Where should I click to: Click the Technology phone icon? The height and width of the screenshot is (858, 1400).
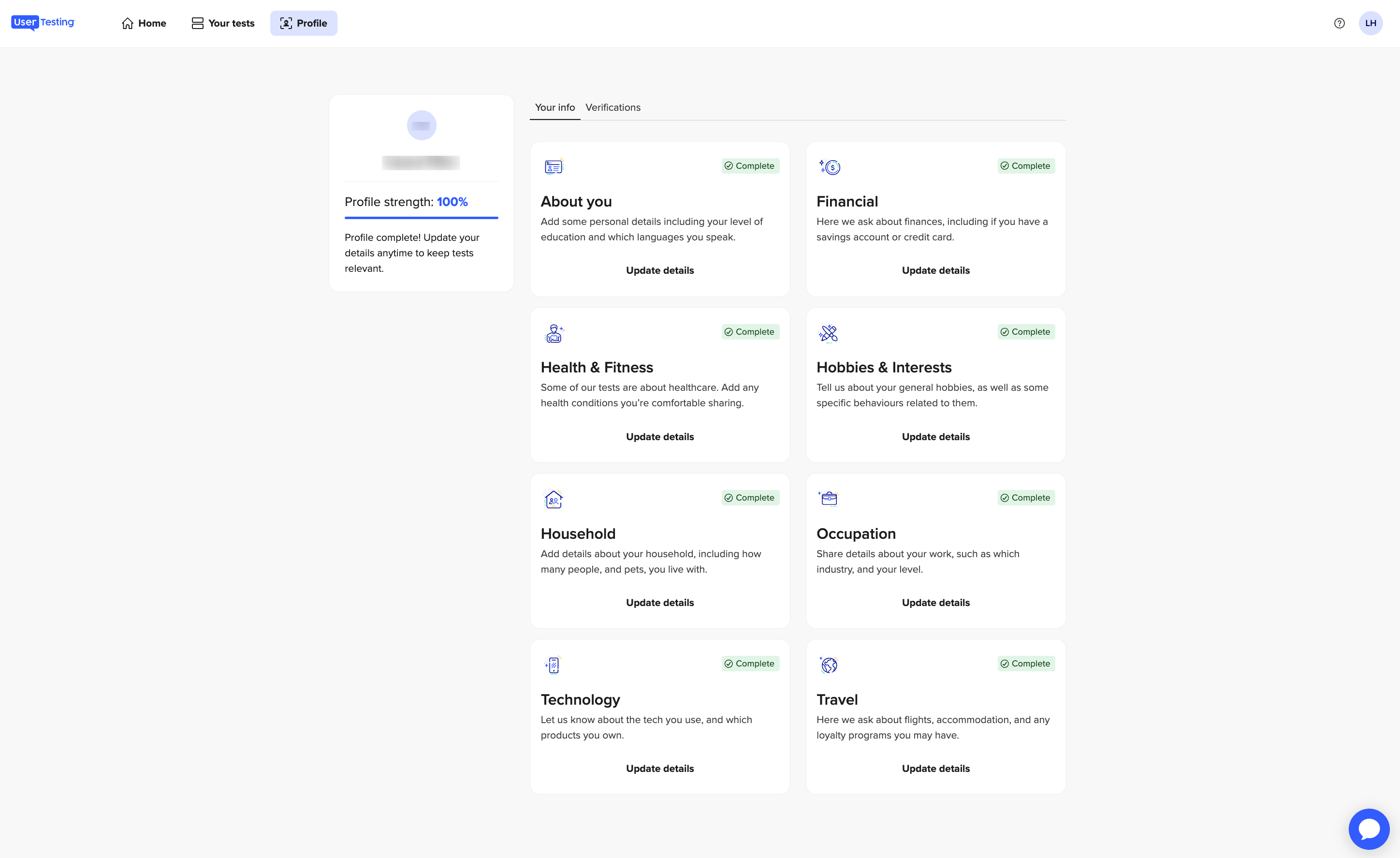click(x=553, y=664)
